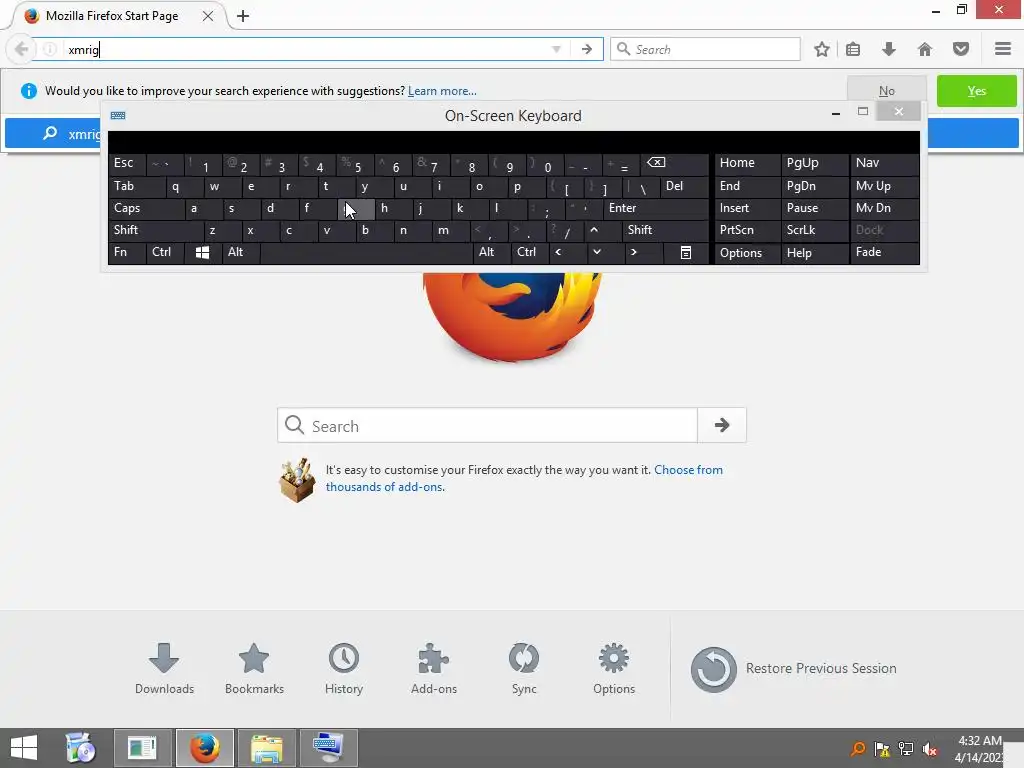Toggle the left Shift key

coord(155,230)
